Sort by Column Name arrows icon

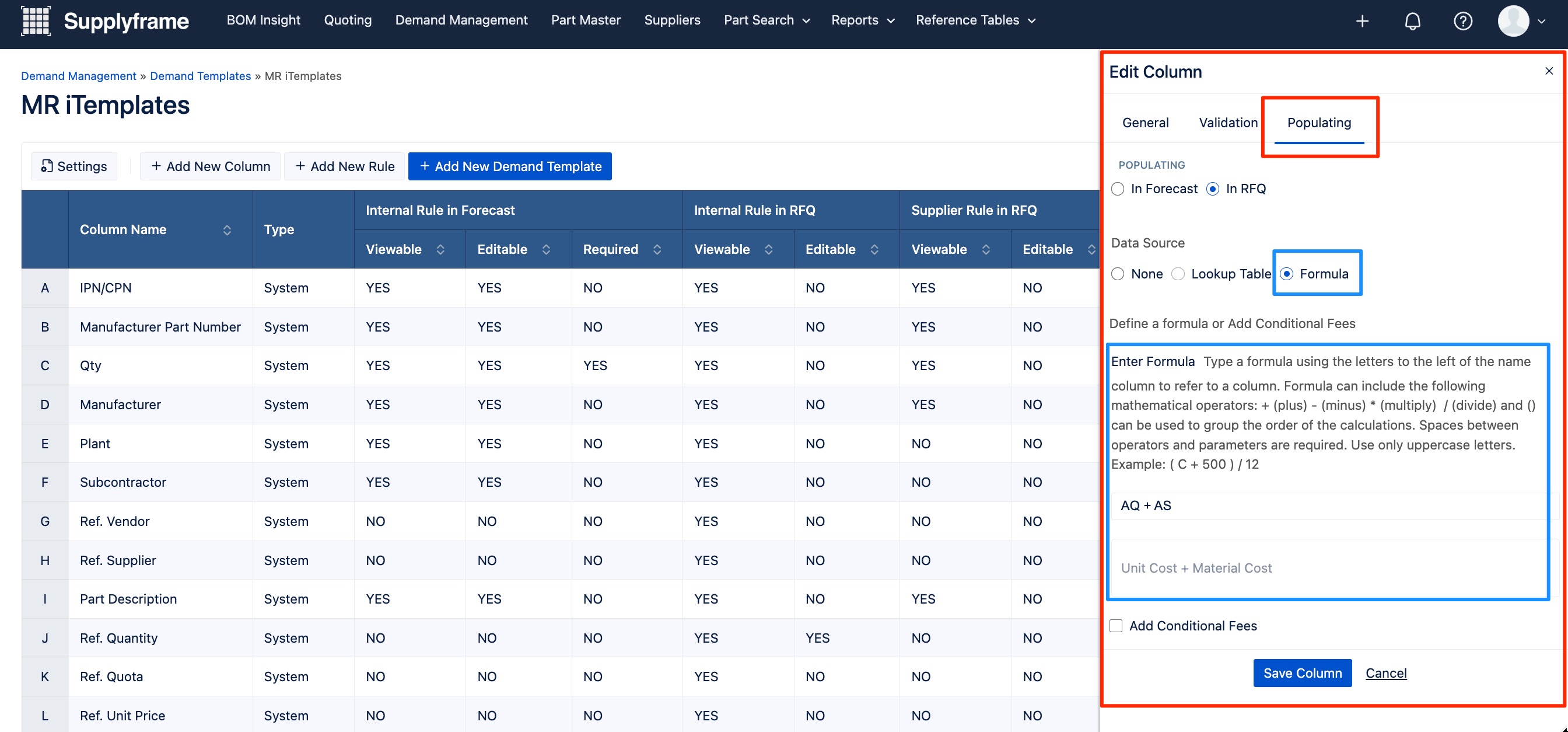tap(227, 229)
